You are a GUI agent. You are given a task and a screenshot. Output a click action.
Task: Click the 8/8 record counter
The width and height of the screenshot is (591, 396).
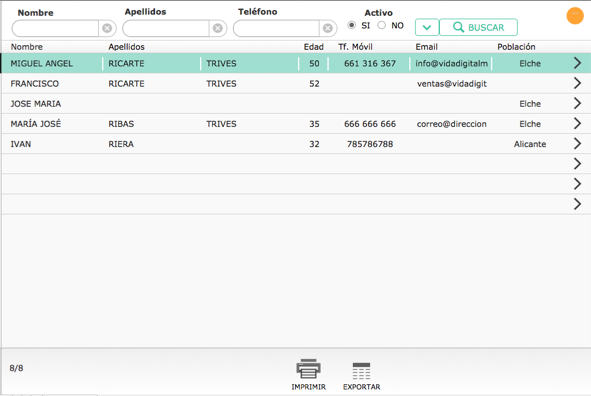point(16,368)
